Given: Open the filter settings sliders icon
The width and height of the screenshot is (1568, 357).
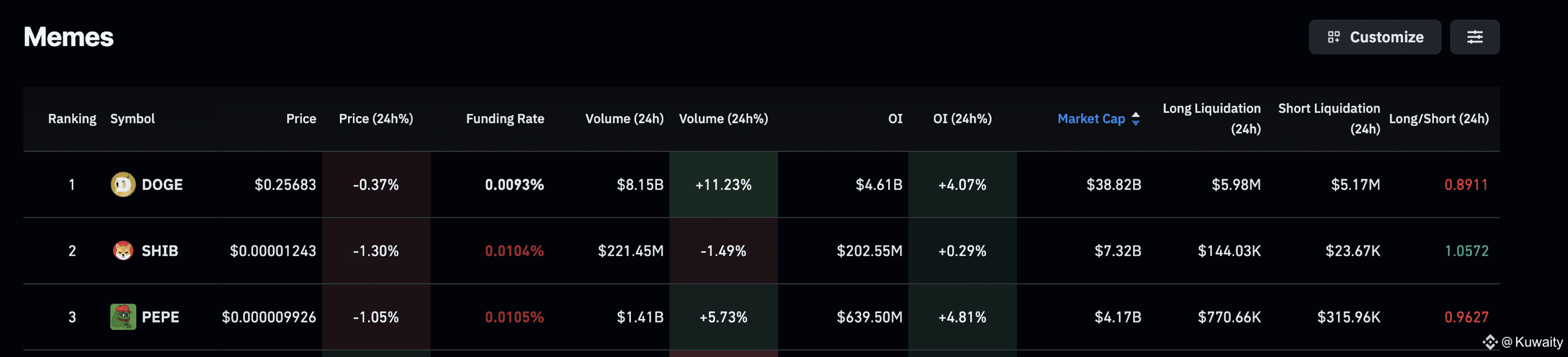Looking at the screenshot, I should (x=1474, y=37).
